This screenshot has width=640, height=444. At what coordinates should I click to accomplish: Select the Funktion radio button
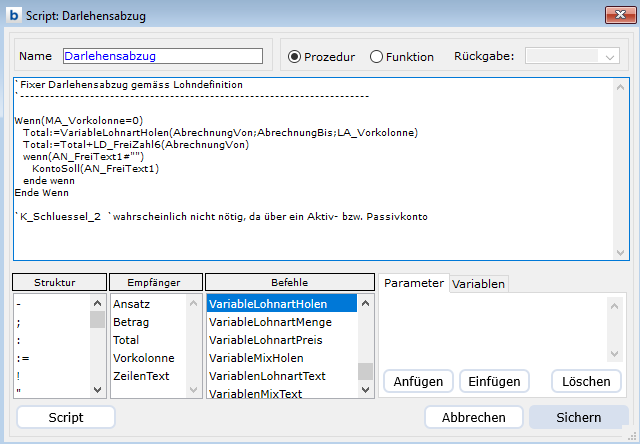tap(377, 57)
